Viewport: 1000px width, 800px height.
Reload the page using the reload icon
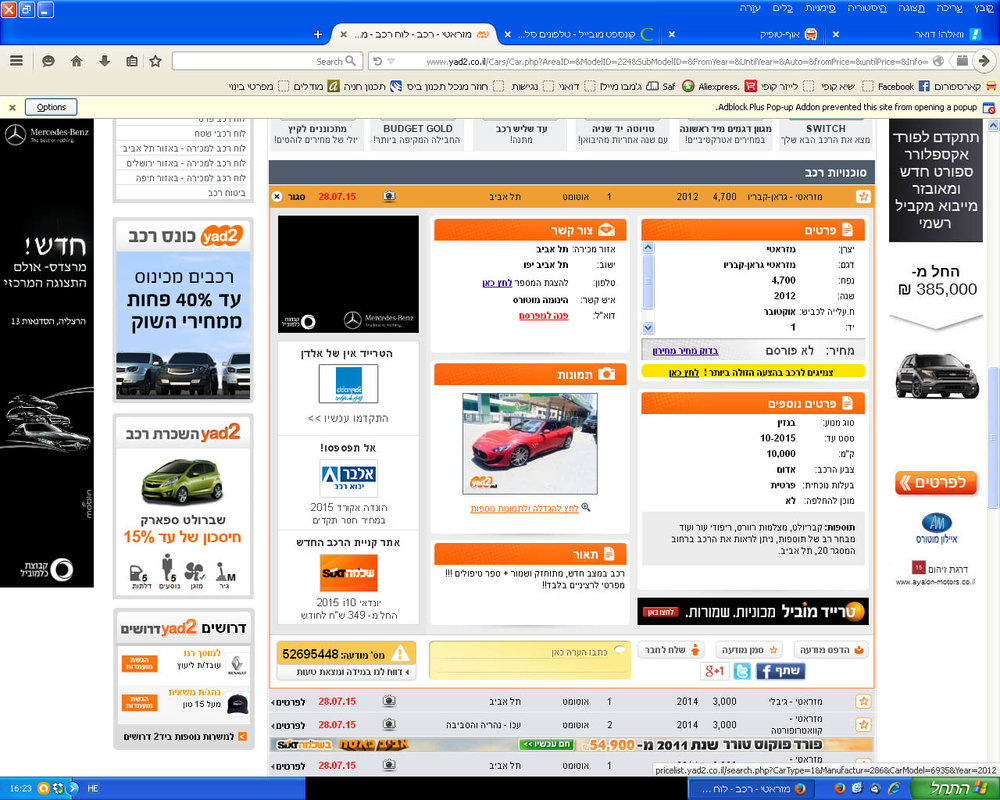click(x=378, y=61)
